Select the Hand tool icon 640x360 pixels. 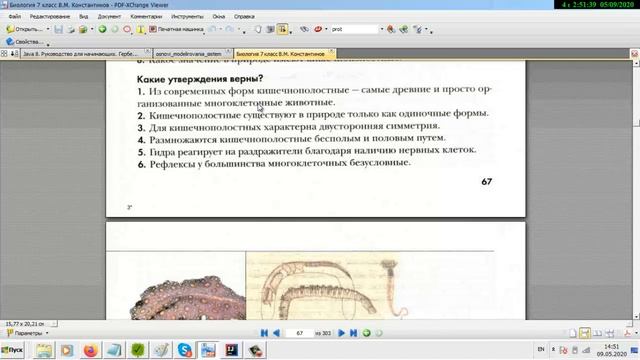[x=258, y=29]
